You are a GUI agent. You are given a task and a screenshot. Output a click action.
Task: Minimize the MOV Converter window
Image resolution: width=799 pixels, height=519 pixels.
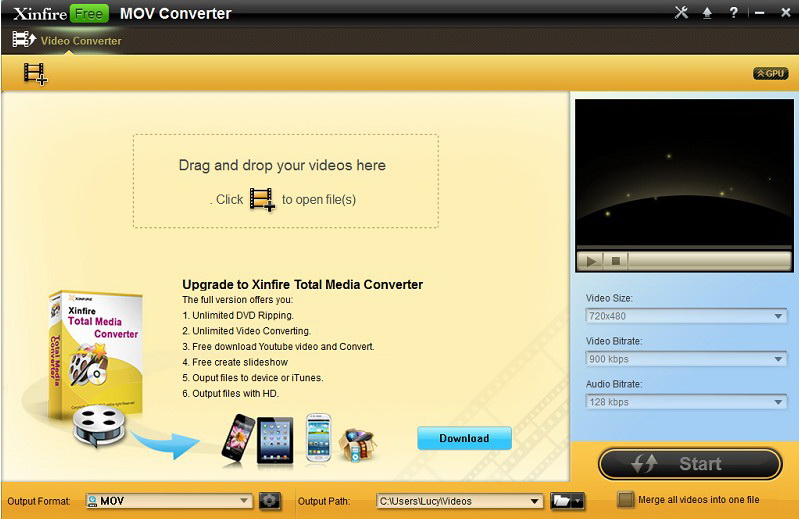pos(759,13)
